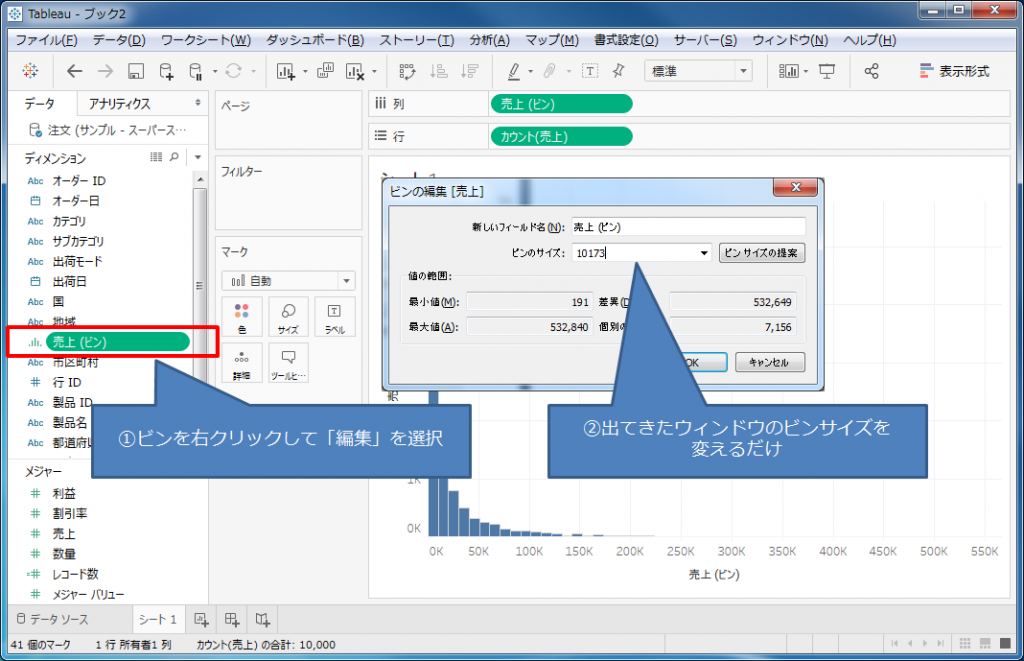
Task: Open the Label (ラベル) mark card
Action: click(x=334, y=316)
